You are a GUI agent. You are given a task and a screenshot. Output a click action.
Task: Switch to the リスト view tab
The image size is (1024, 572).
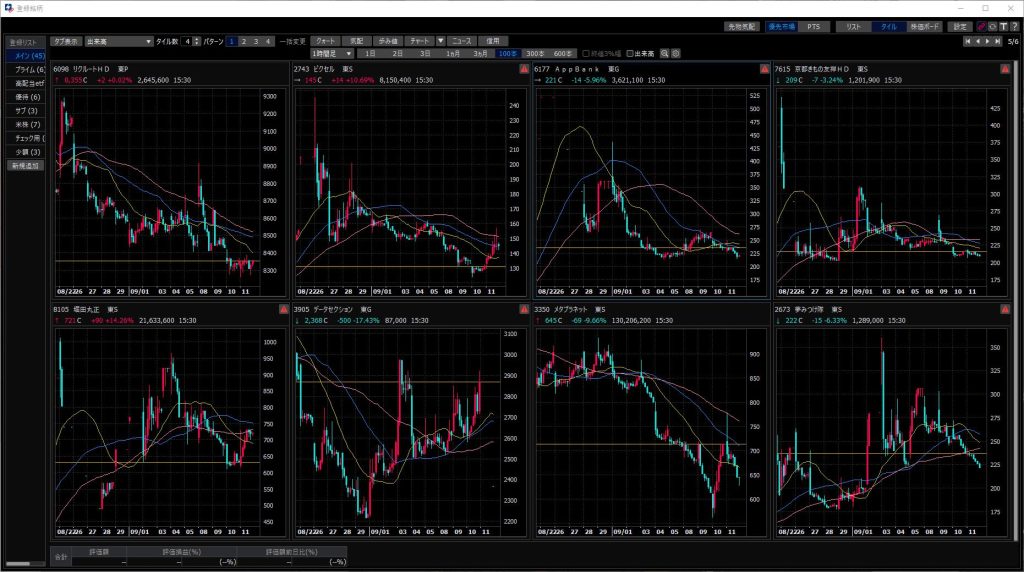(x=853, y=27)
